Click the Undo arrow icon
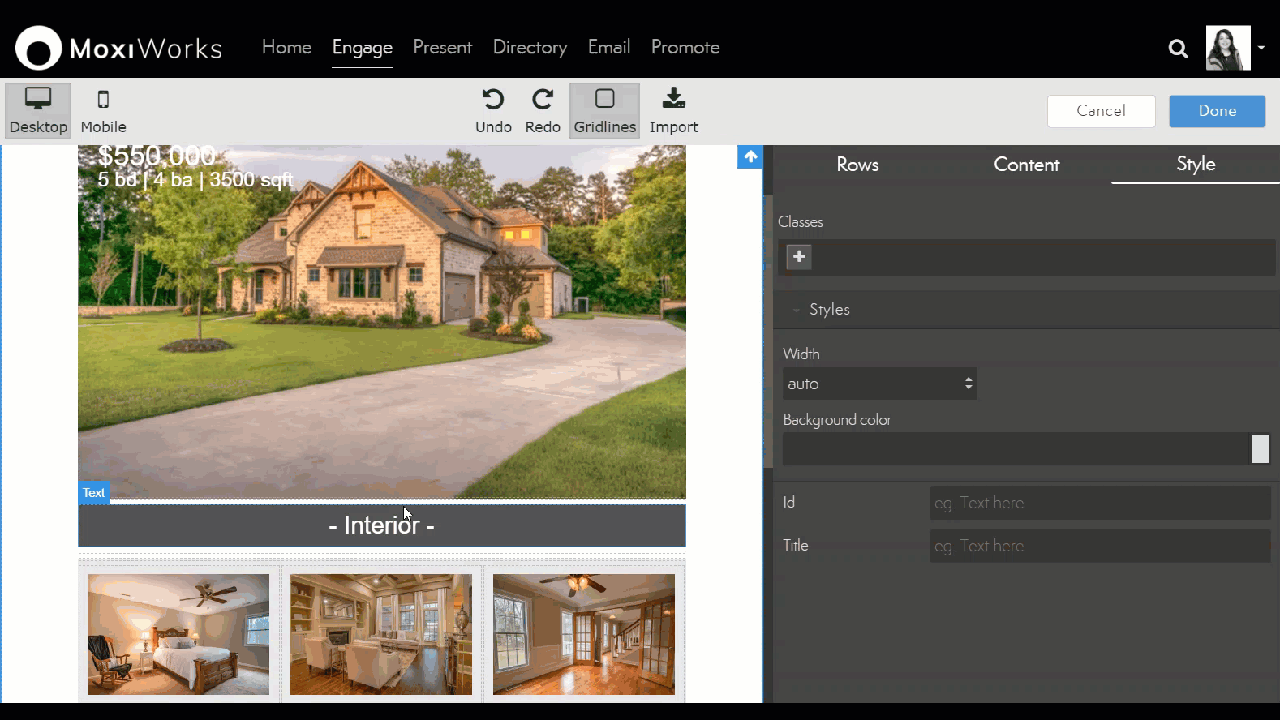Image resolution: width=1280 pixels, height=720 pixels. [x=493, y=100]
